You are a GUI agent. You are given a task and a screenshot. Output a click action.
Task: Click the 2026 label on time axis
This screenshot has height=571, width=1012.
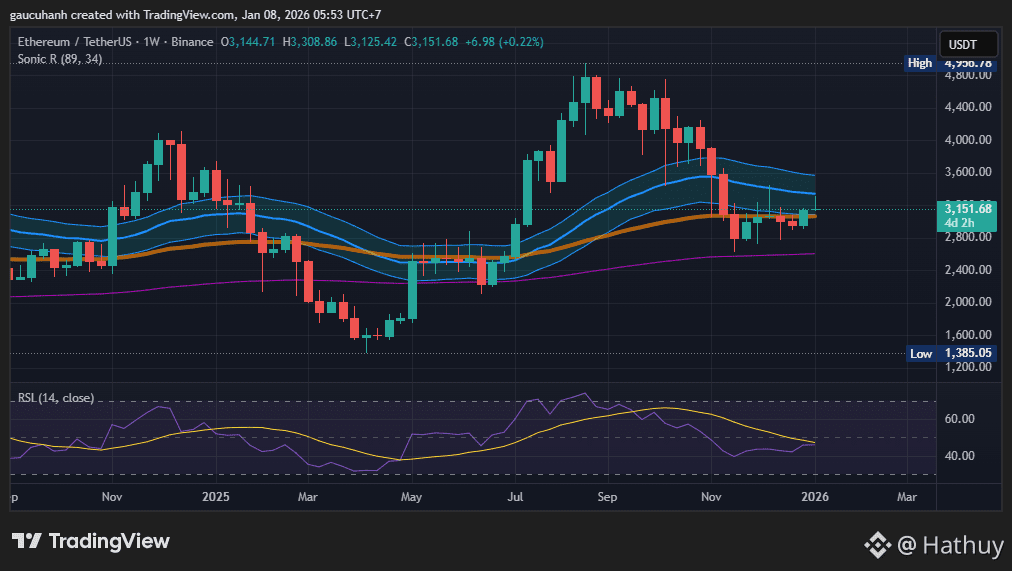815,496
